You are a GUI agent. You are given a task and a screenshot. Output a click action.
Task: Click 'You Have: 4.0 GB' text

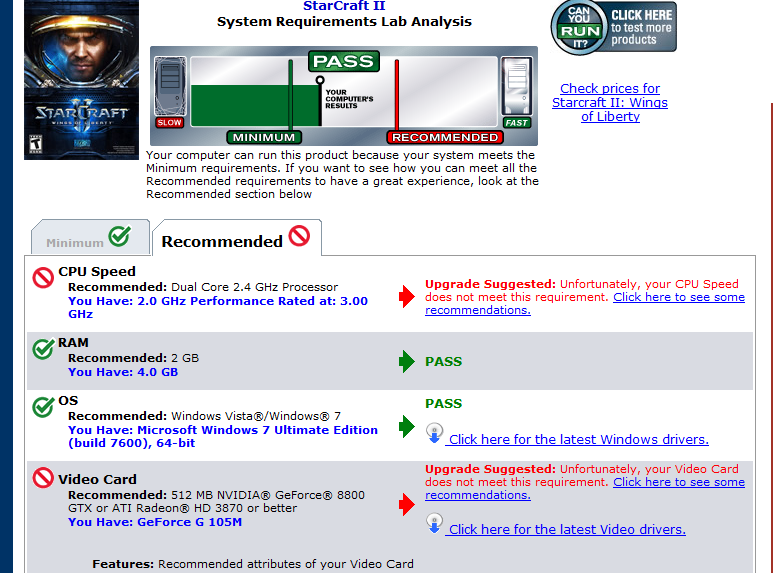click(123, 372)
